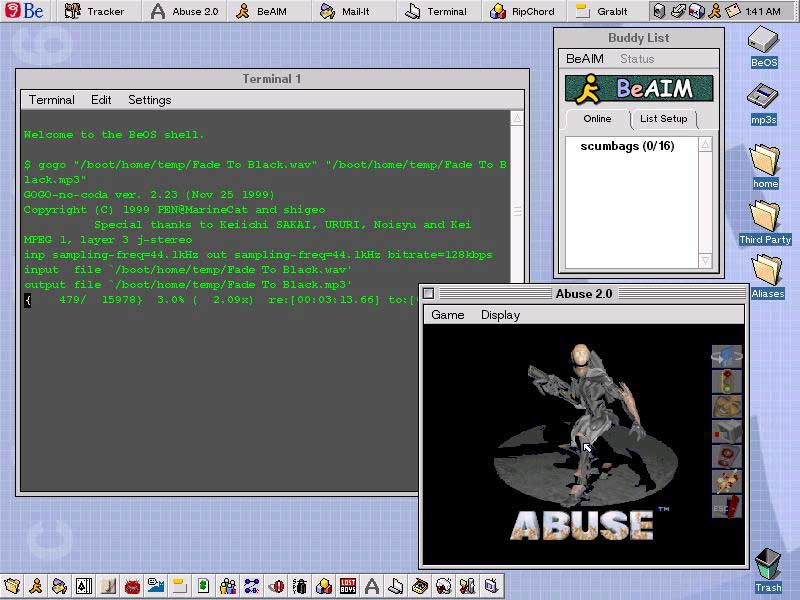
Task: Click the speaker icon in system tray
Action: point(659,11)
